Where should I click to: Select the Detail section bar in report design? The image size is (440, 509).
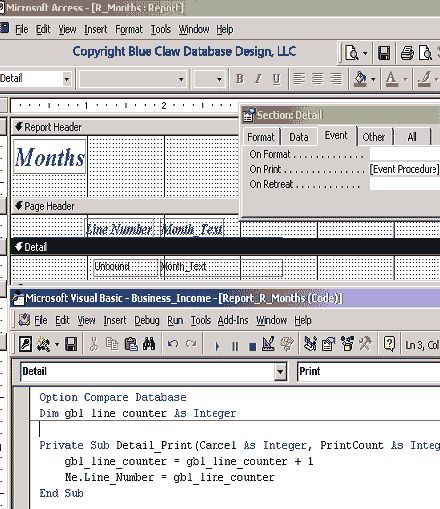click(225, 247)
